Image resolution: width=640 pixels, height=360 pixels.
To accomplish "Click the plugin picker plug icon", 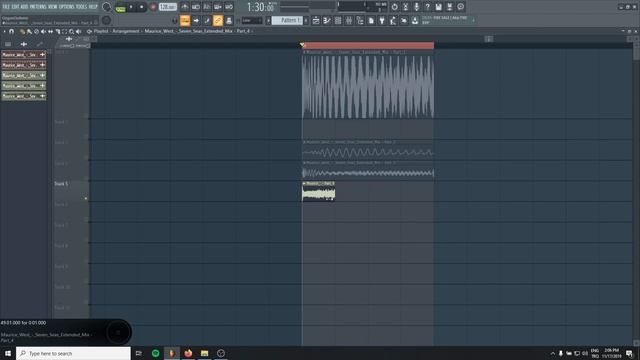I will click(x=382, y=20).
